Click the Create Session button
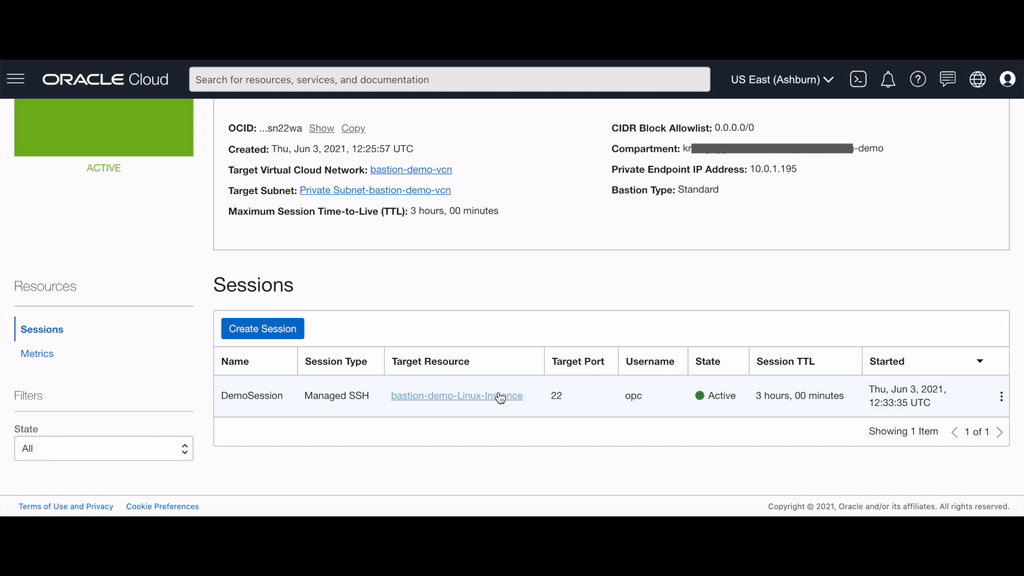The height and width of the screenshot is (576, 1024). [262, 328]
